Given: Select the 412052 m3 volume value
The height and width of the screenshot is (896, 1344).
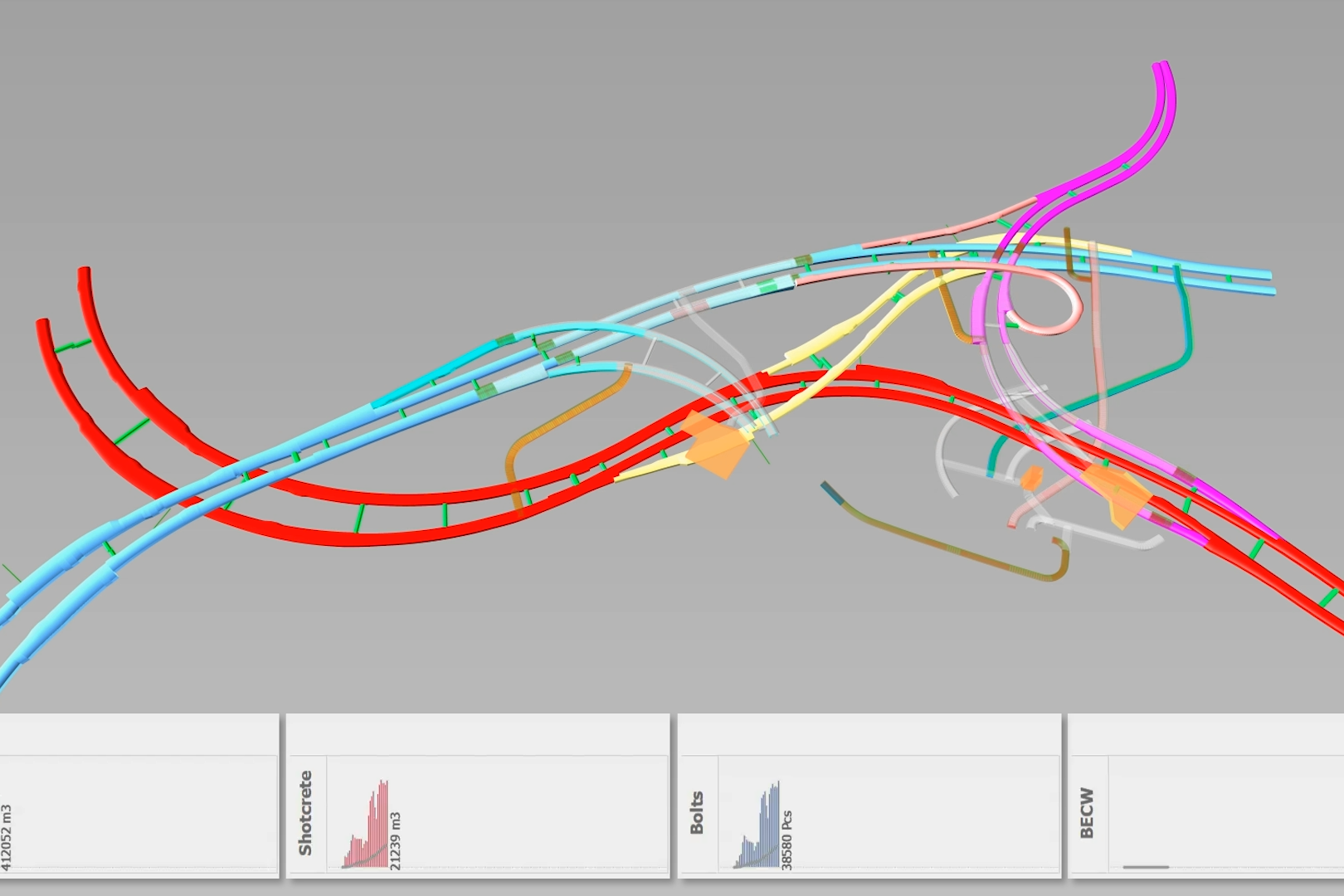Looking at the screenshot, I should click(7, 836).
